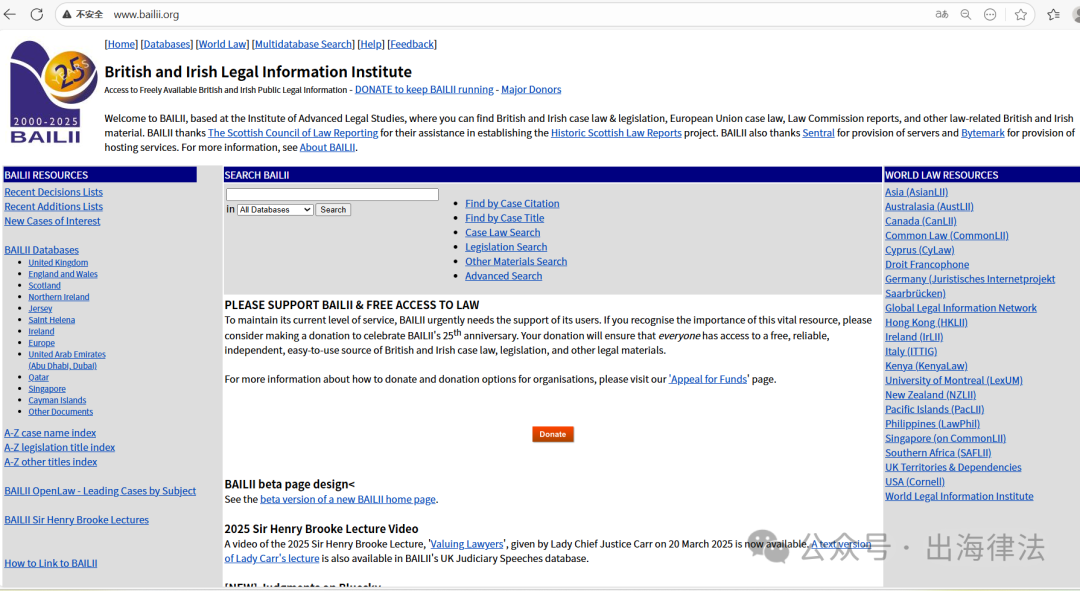
Task: Open BAILII OpenLaw Leading Cases by Subject
Action: 100,491
